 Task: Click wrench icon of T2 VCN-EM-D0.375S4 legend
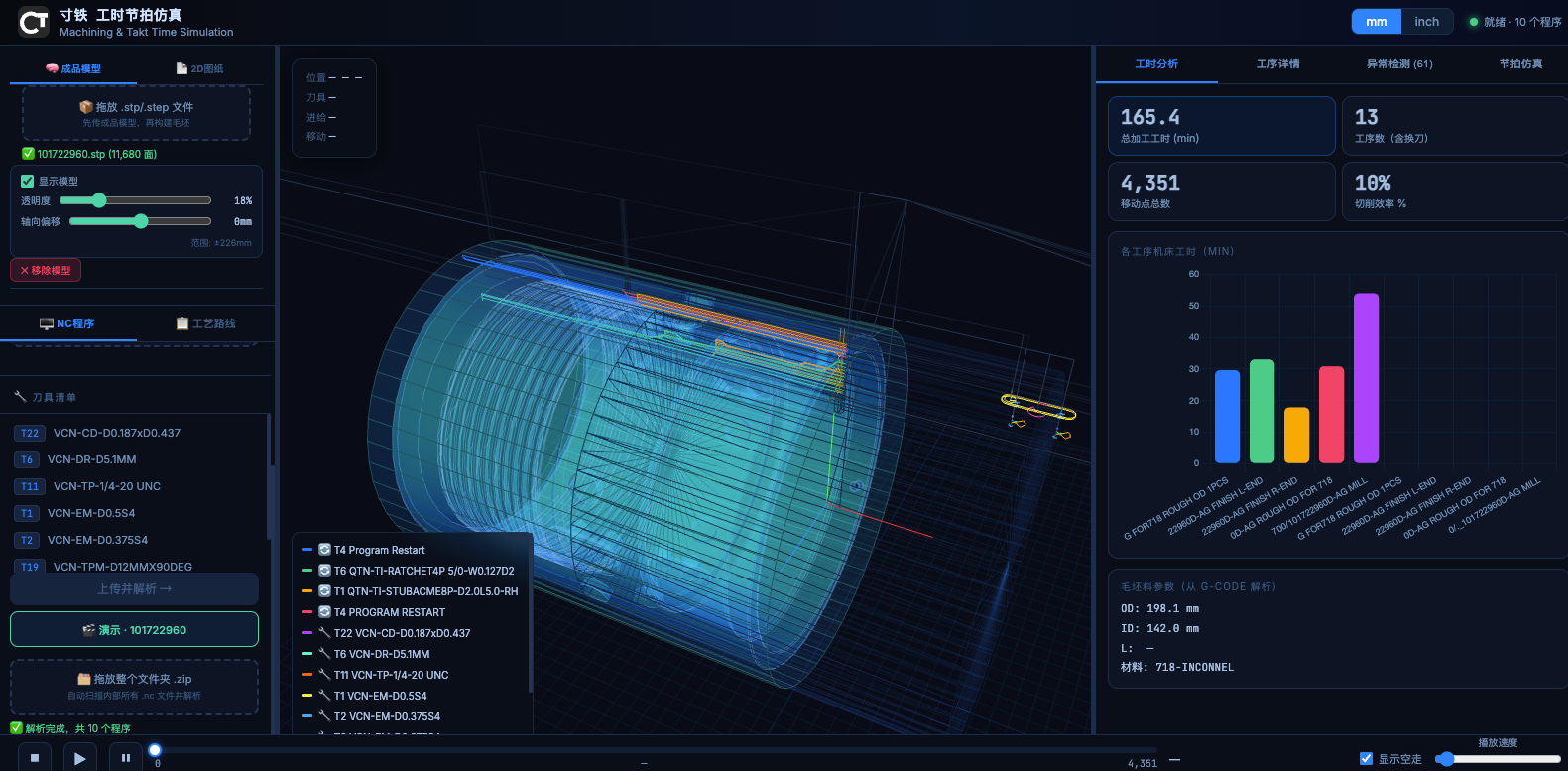coord(324,716)
